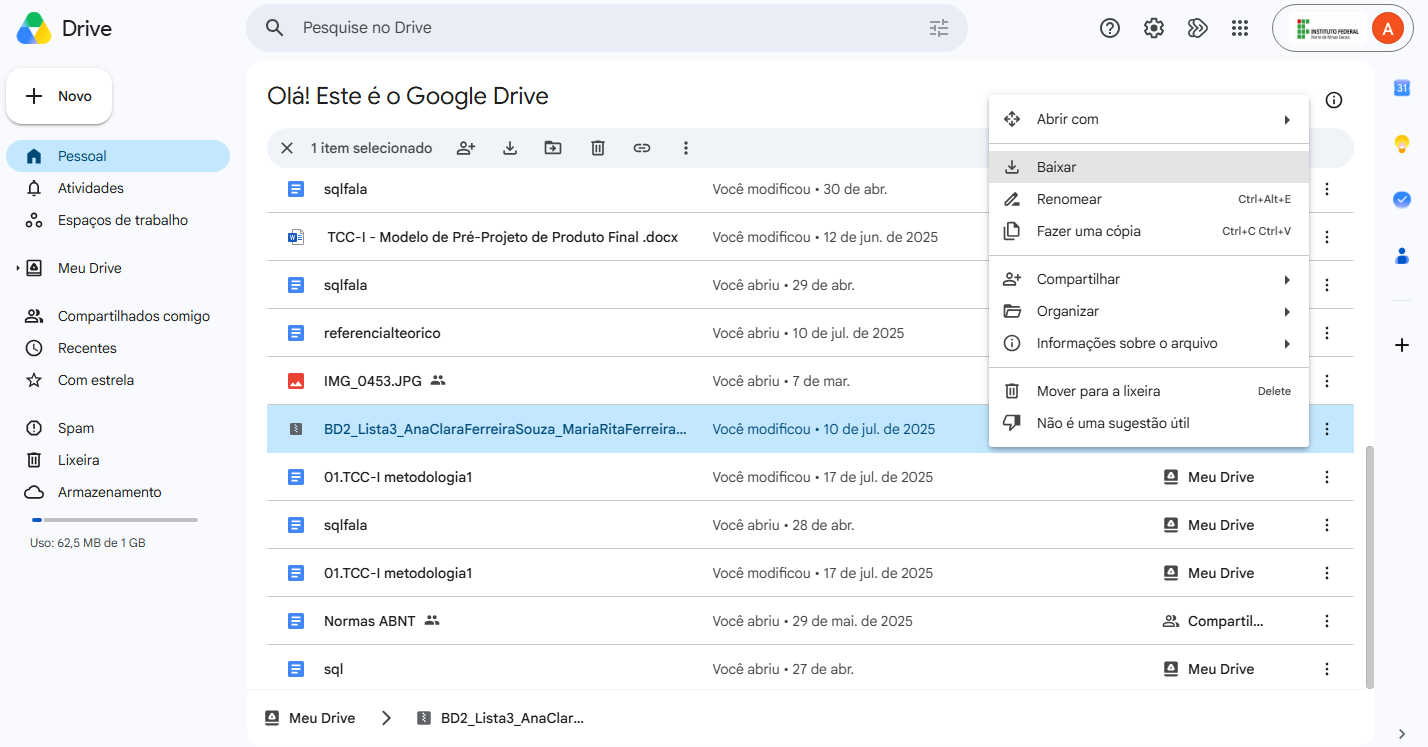Select Renomear in context menu
The height and width of the screenshot is (747, 1428).
tap(1149, 199)
